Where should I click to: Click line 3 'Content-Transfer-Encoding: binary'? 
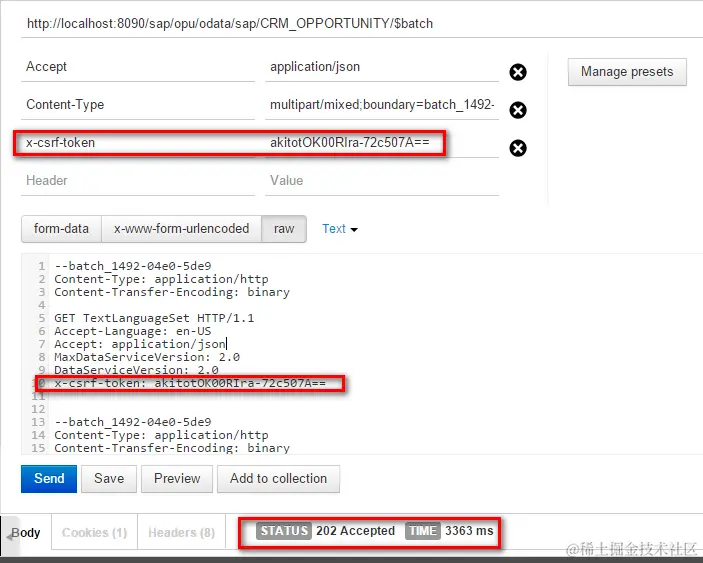172,292
